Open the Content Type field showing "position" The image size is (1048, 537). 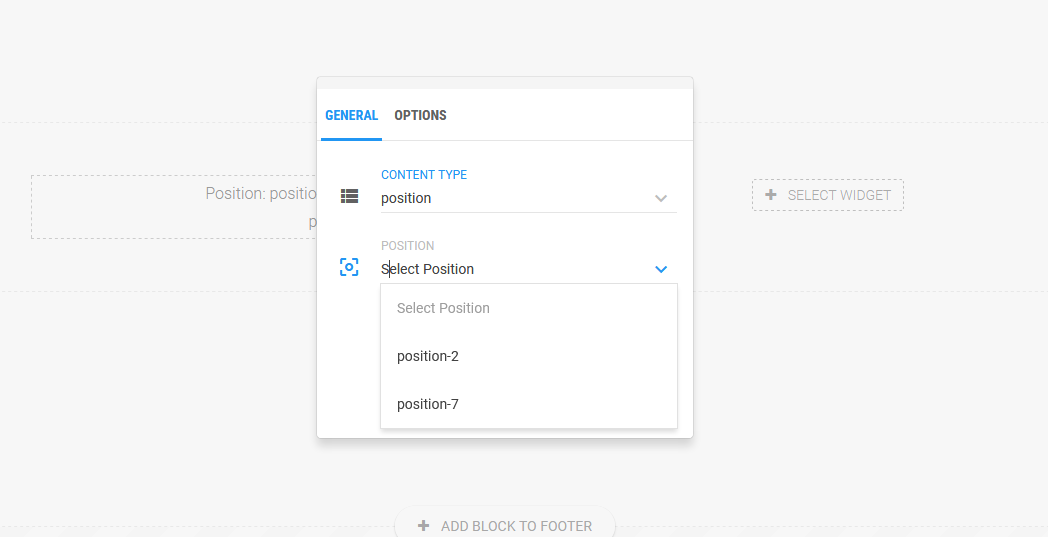[x=510, y=198]
